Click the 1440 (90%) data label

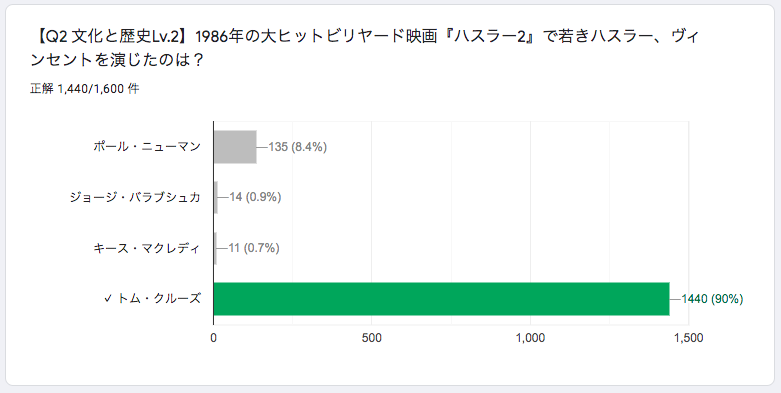(x=712, y=299)
